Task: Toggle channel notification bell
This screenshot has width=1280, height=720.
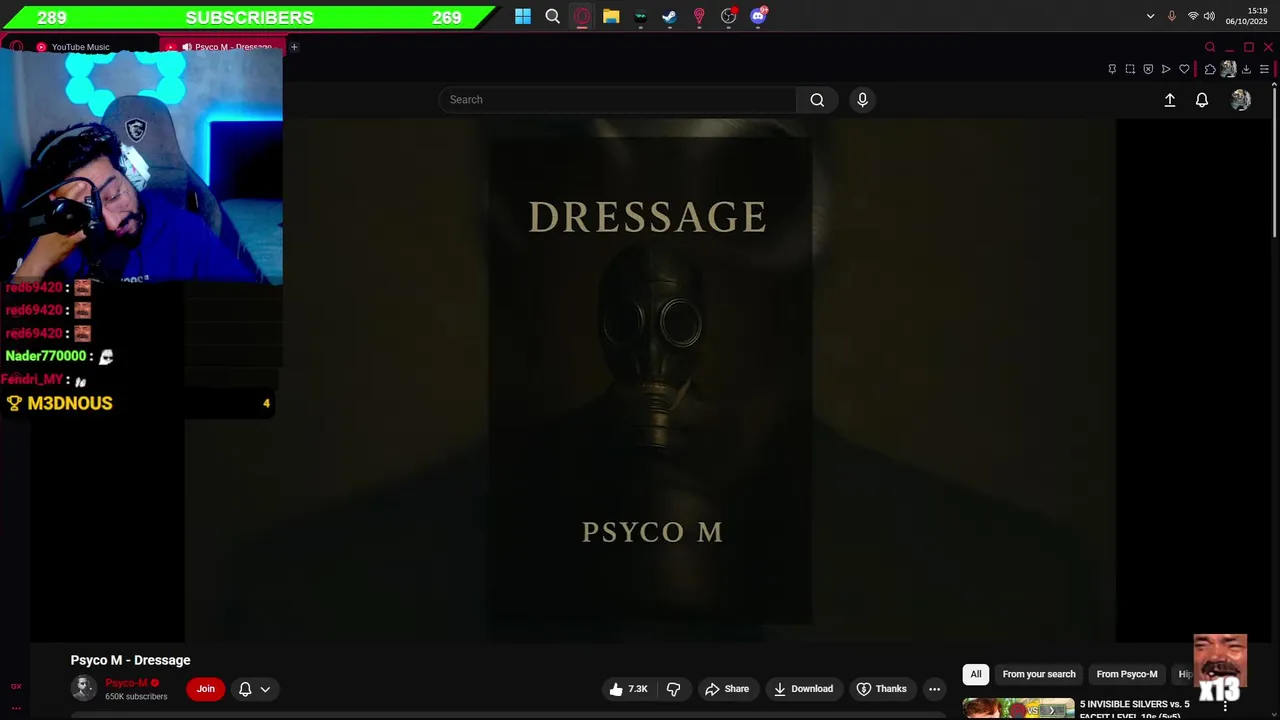Action: 245,689
